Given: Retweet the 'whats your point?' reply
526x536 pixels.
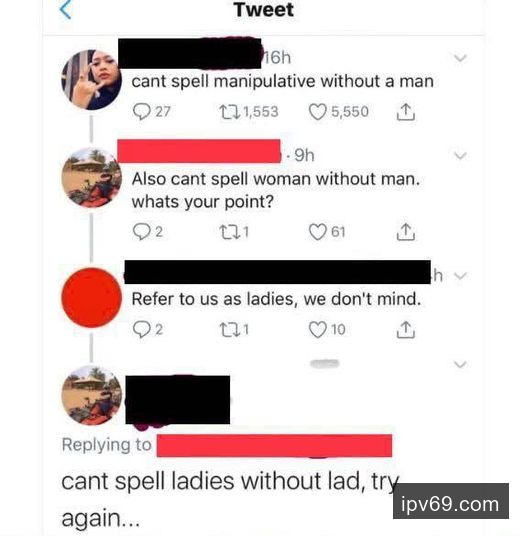Looking at the screenshot, I should click(x=234, y=232).
